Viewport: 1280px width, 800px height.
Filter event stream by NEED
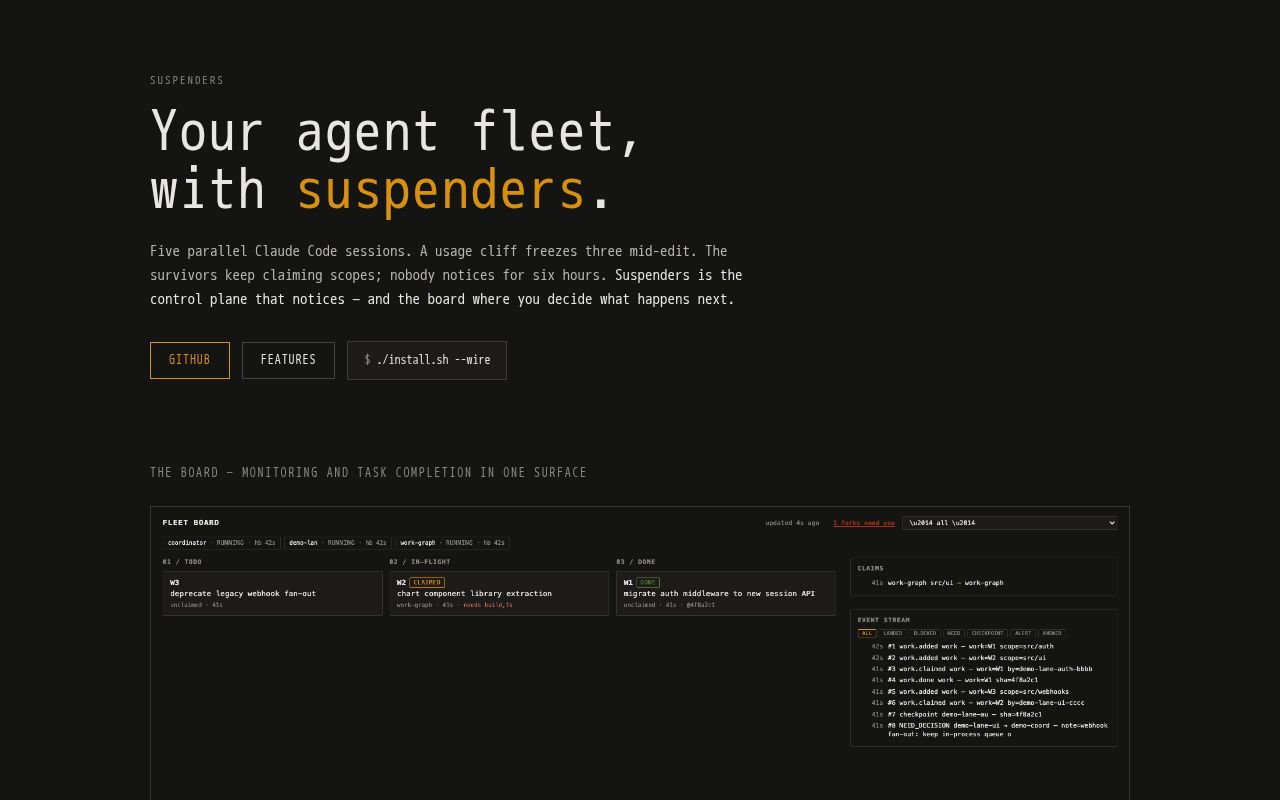tap(953, 633)
